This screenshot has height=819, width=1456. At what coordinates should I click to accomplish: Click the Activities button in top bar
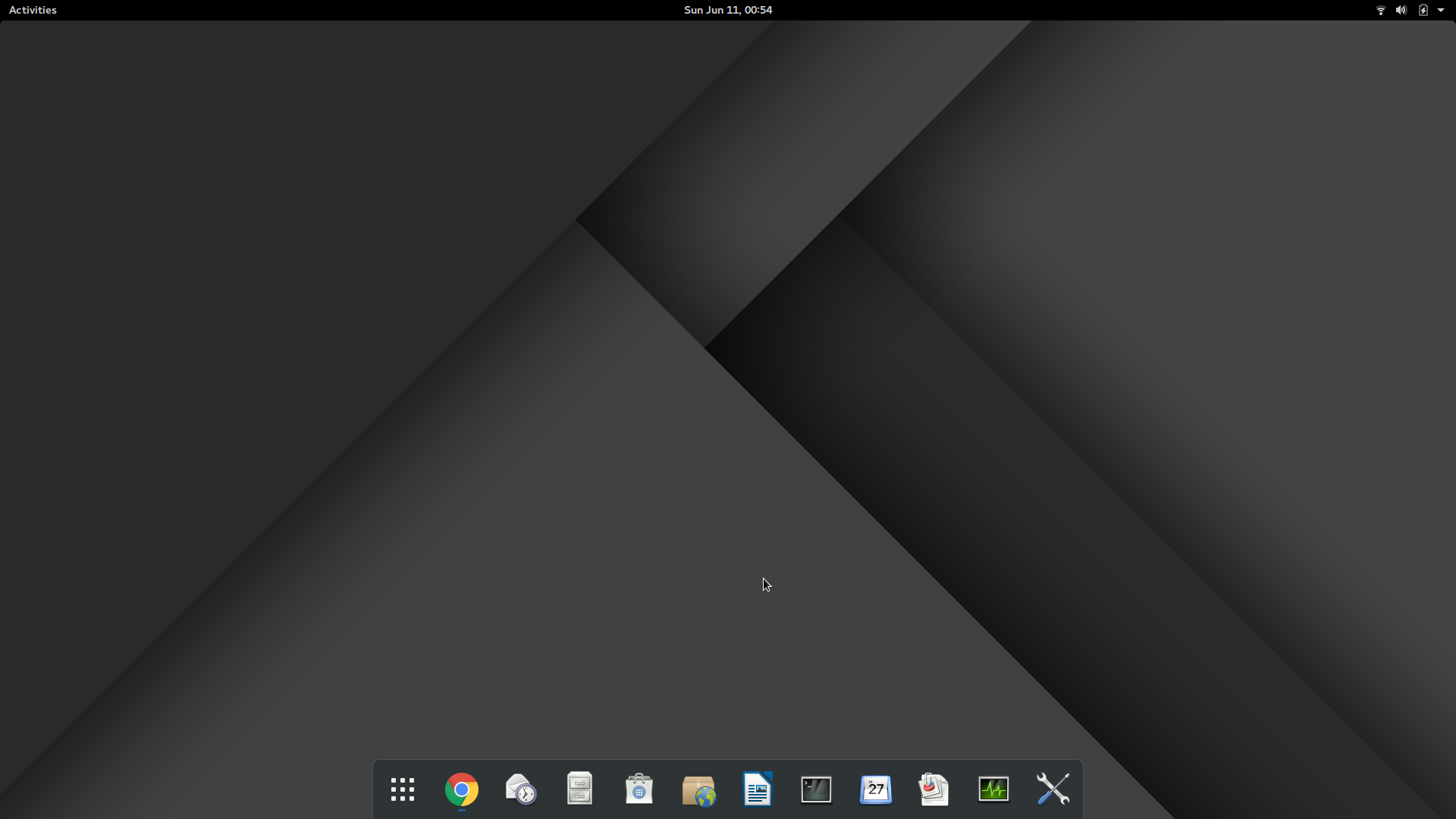pos(33,10)
